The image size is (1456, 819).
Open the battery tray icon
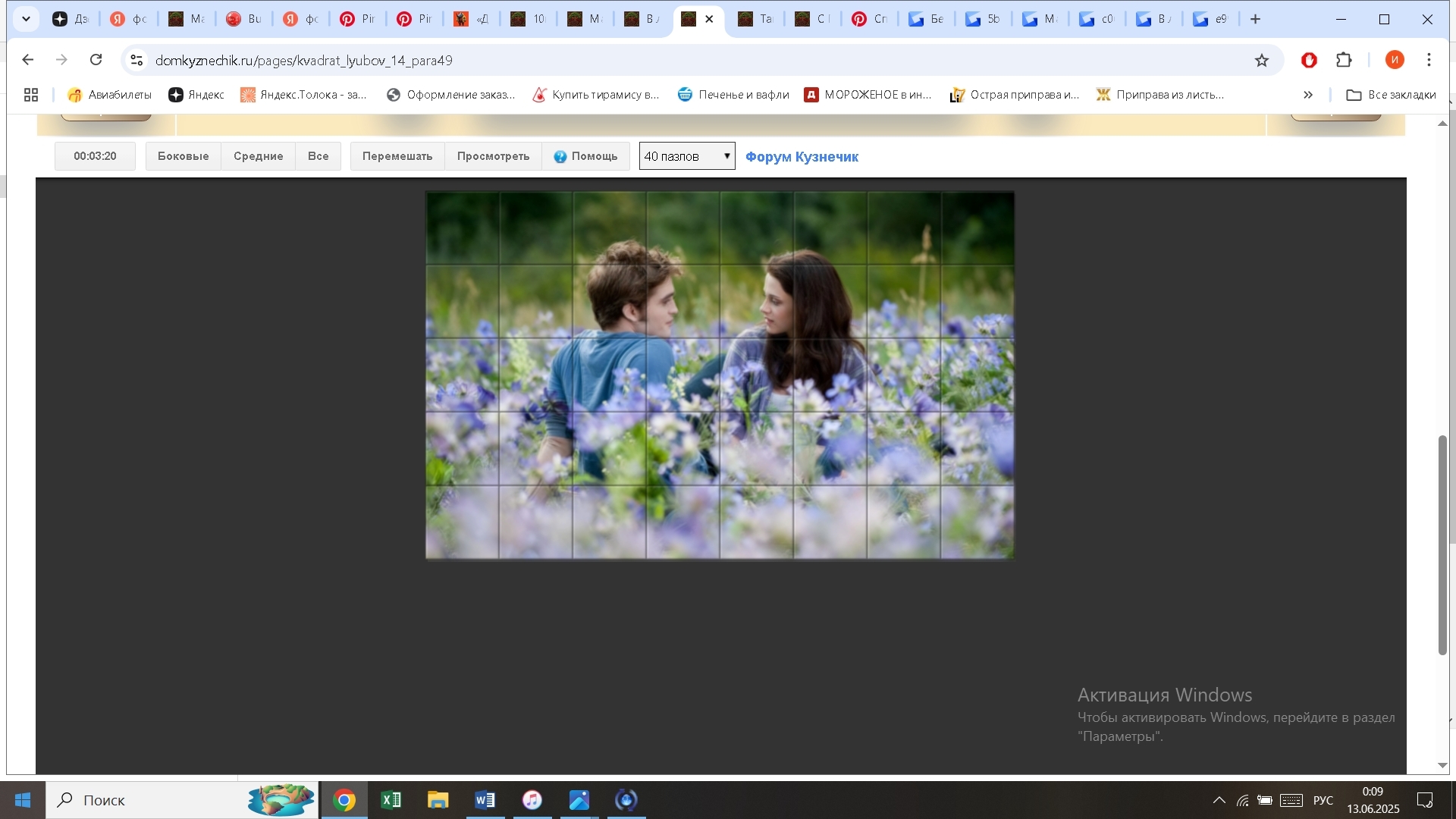1265,800
